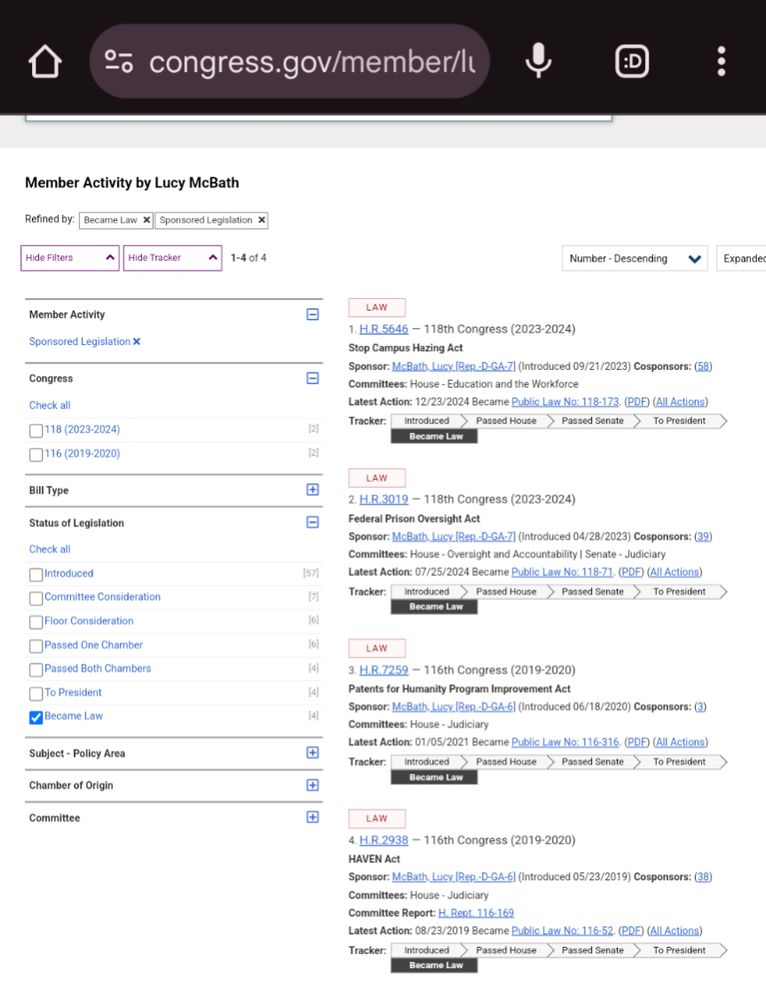The image size is (766, 1000).
Task: Open the 58 cosponsors link
Action: tap(703, 366)
